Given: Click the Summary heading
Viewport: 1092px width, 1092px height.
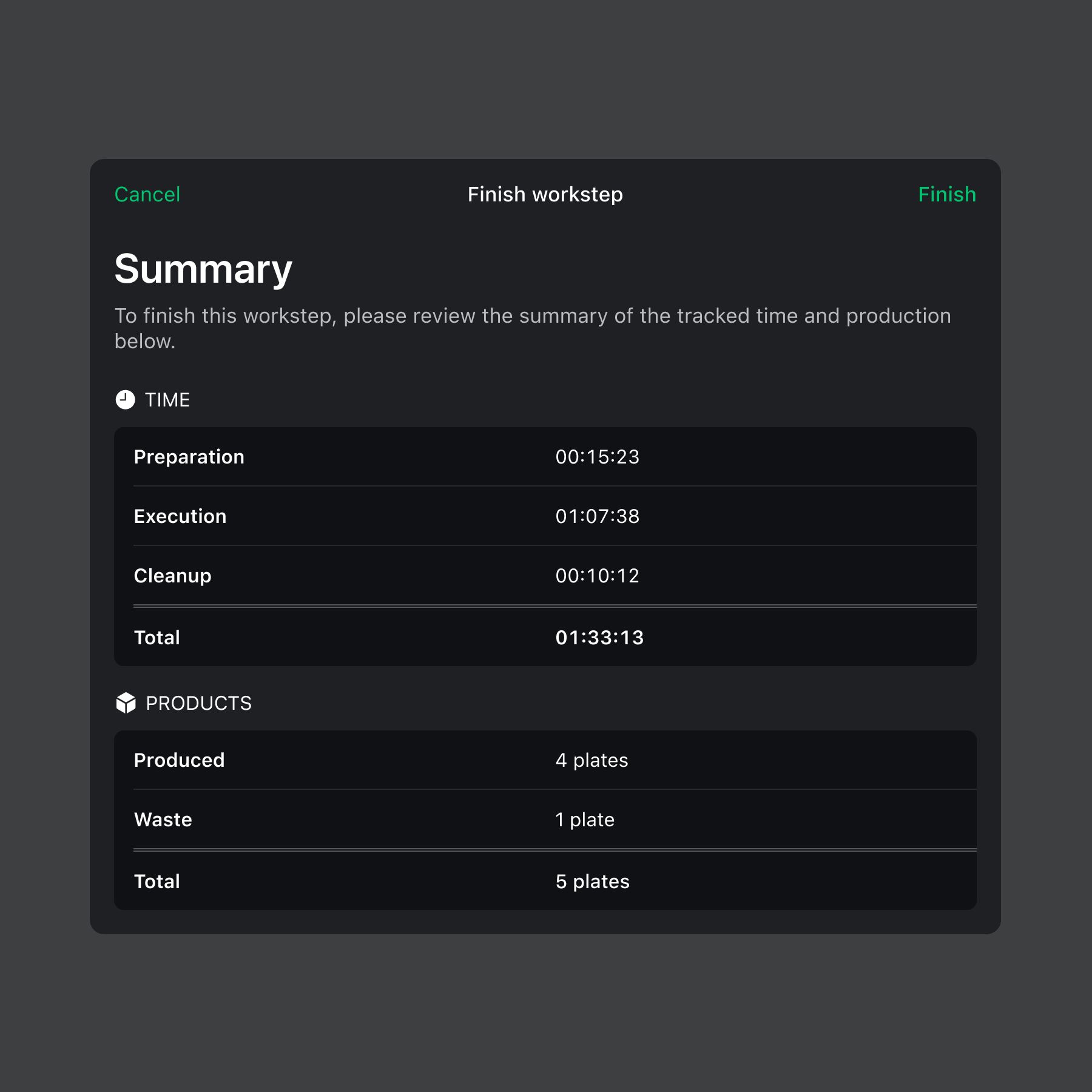Looking at the screenshot, I should [x=203, y=270].
